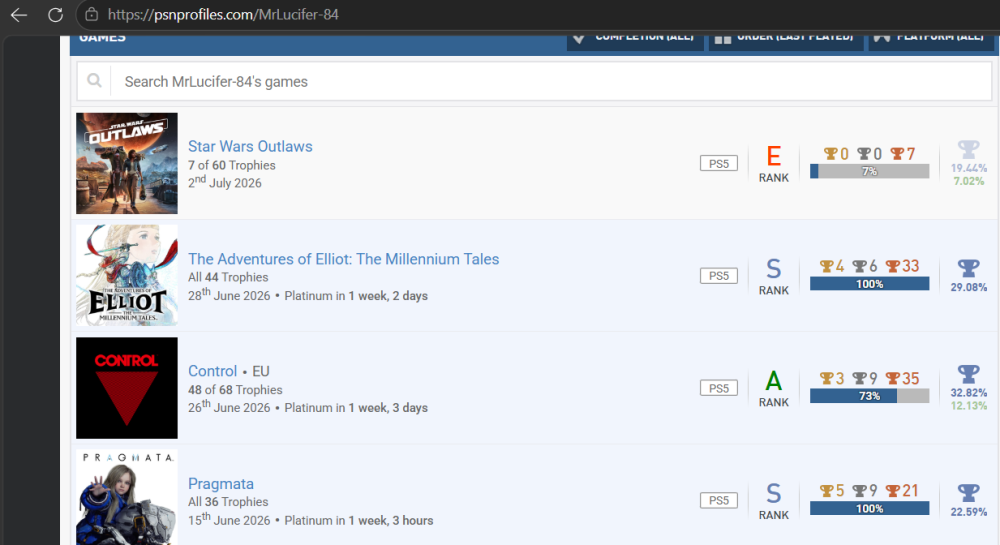Click the PS5 platform tag on Control row
Image resolution: width=1000 pixels, height=545 pixels.
click(719, 388)
